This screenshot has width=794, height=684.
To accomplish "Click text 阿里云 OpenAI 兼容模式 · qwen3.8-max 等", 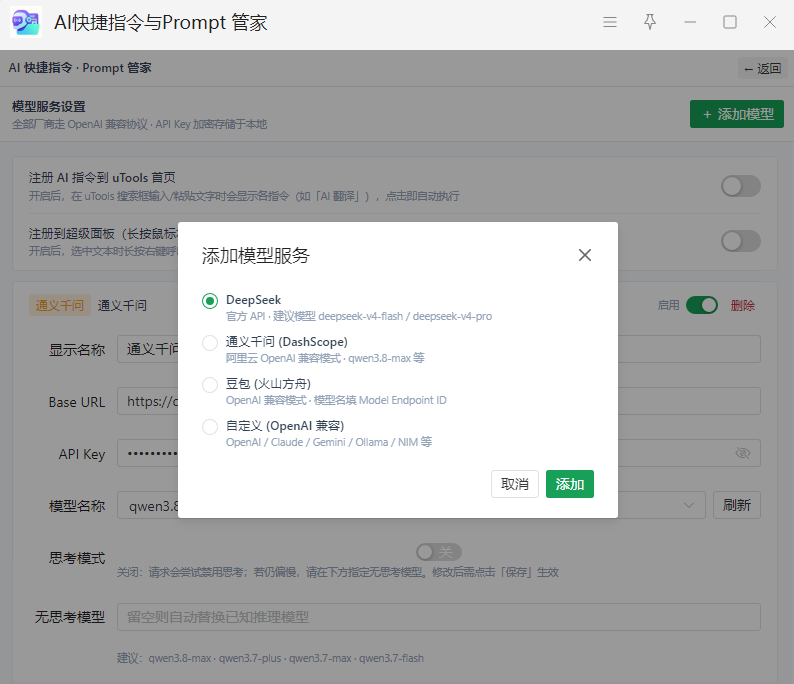I will pos(325,358).
